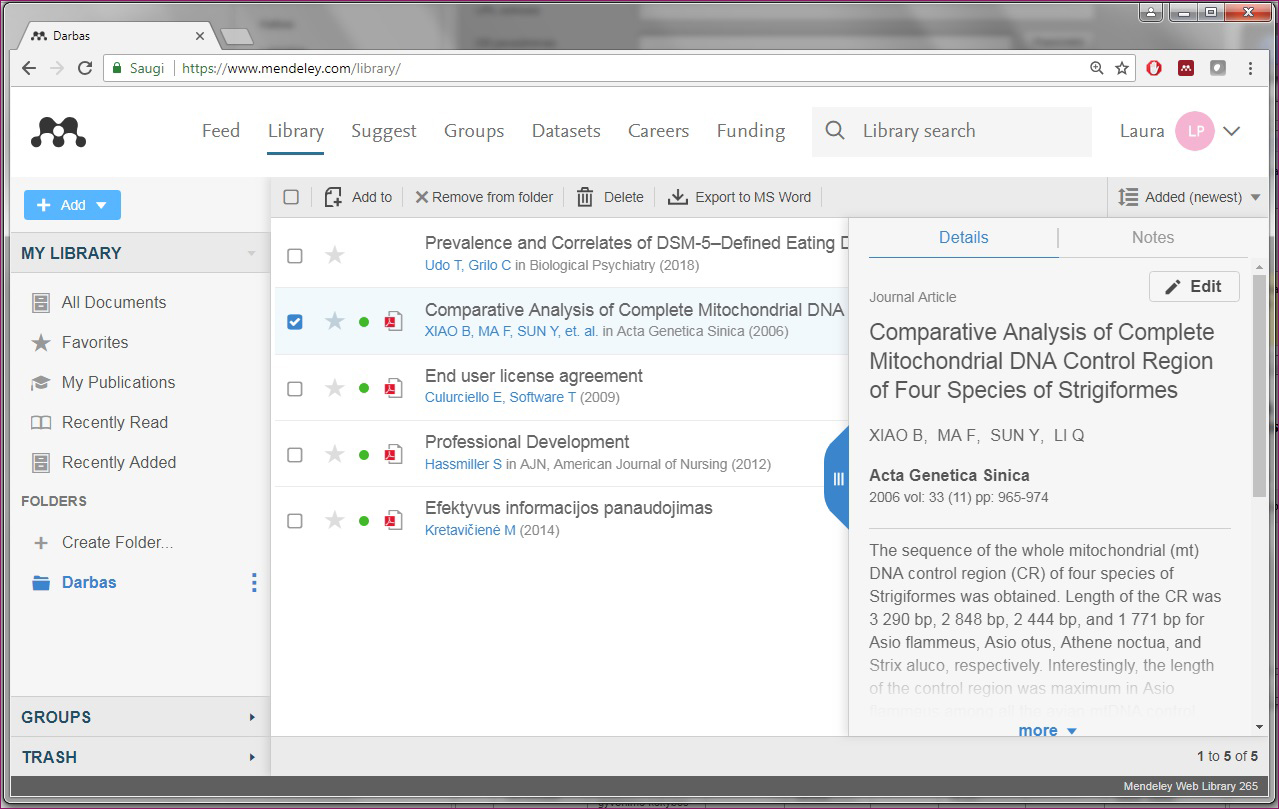Screen dimensions: 1279x809
Task: Go to the Datasets menu item
Action: click(566, 131)
